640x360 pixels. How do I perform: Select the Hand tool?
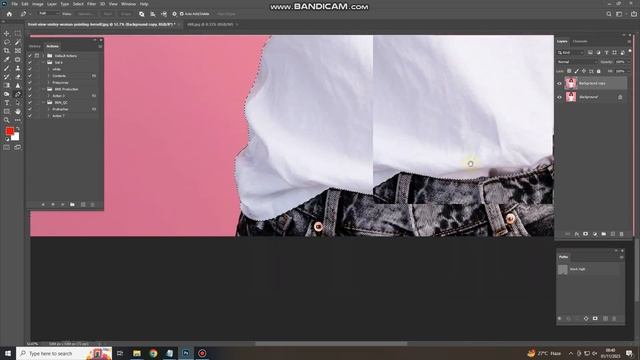pos(18,111)
